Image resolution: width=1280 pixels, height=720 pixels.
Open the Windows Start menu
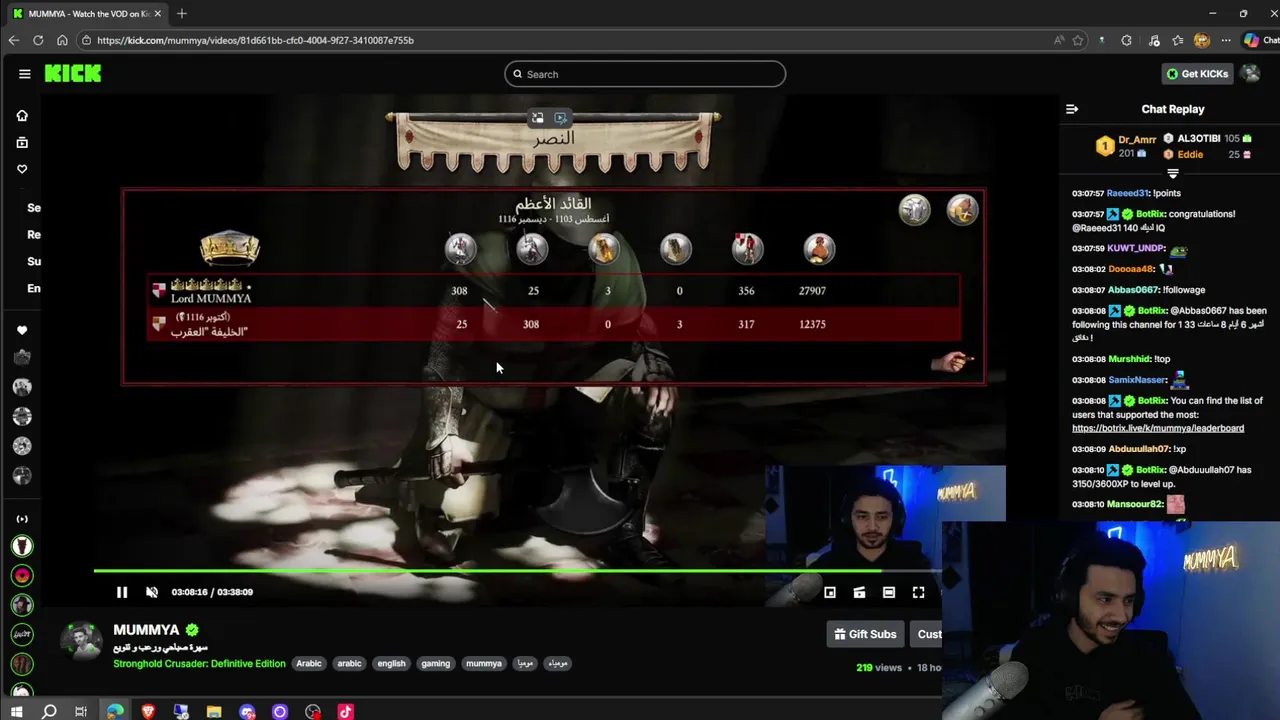pyautogui.click(x=16, y=712)
